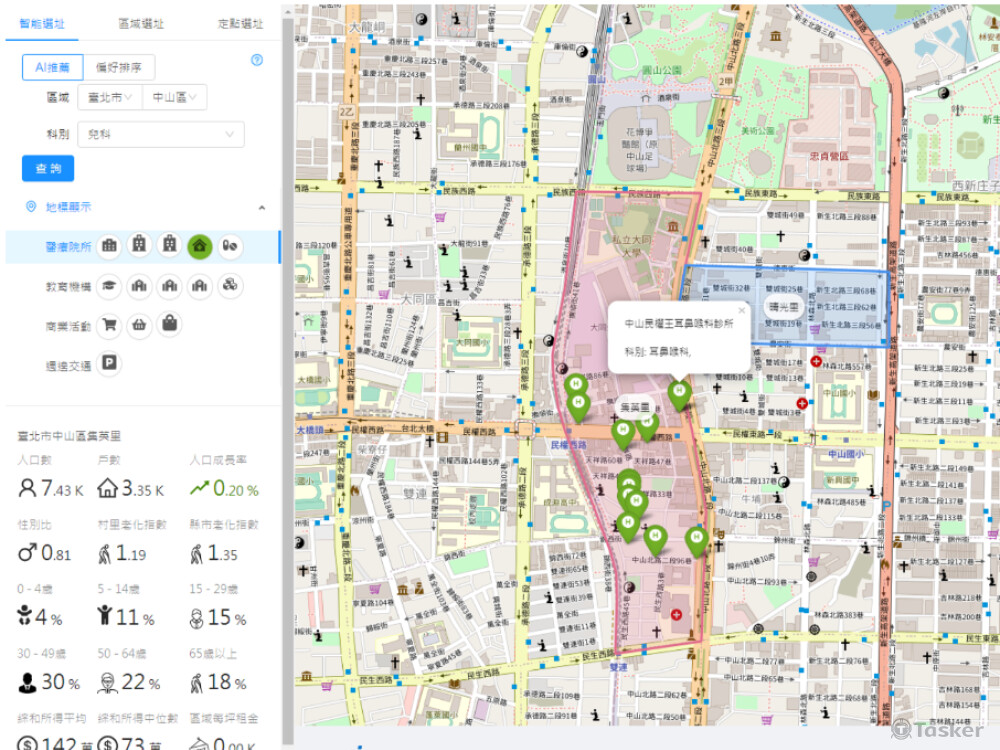
Task: Click the parking P icon in 週邊交通 row
Action: point(109,365)
